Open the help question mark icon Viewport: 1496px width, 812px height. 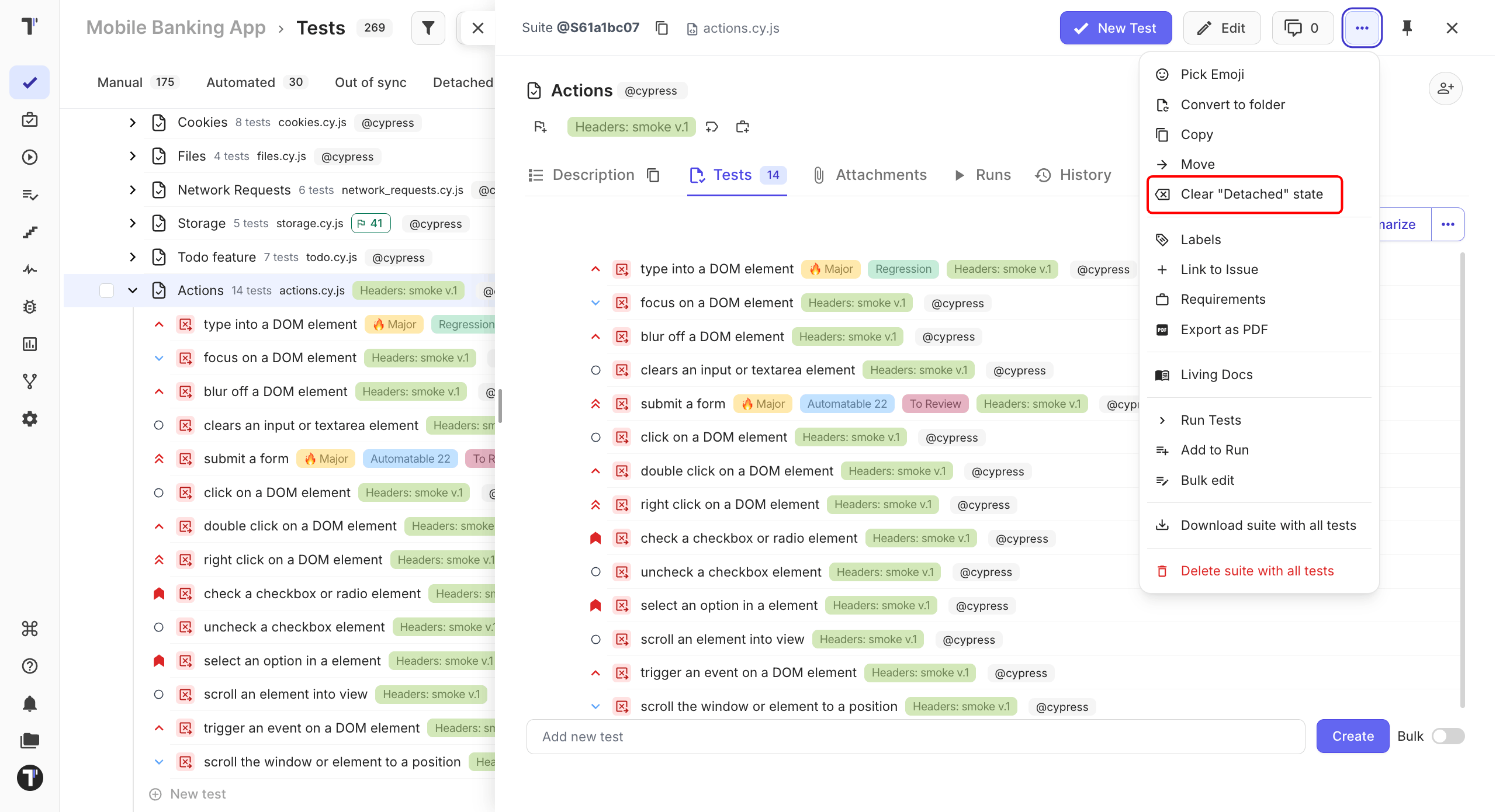(30, 666)
